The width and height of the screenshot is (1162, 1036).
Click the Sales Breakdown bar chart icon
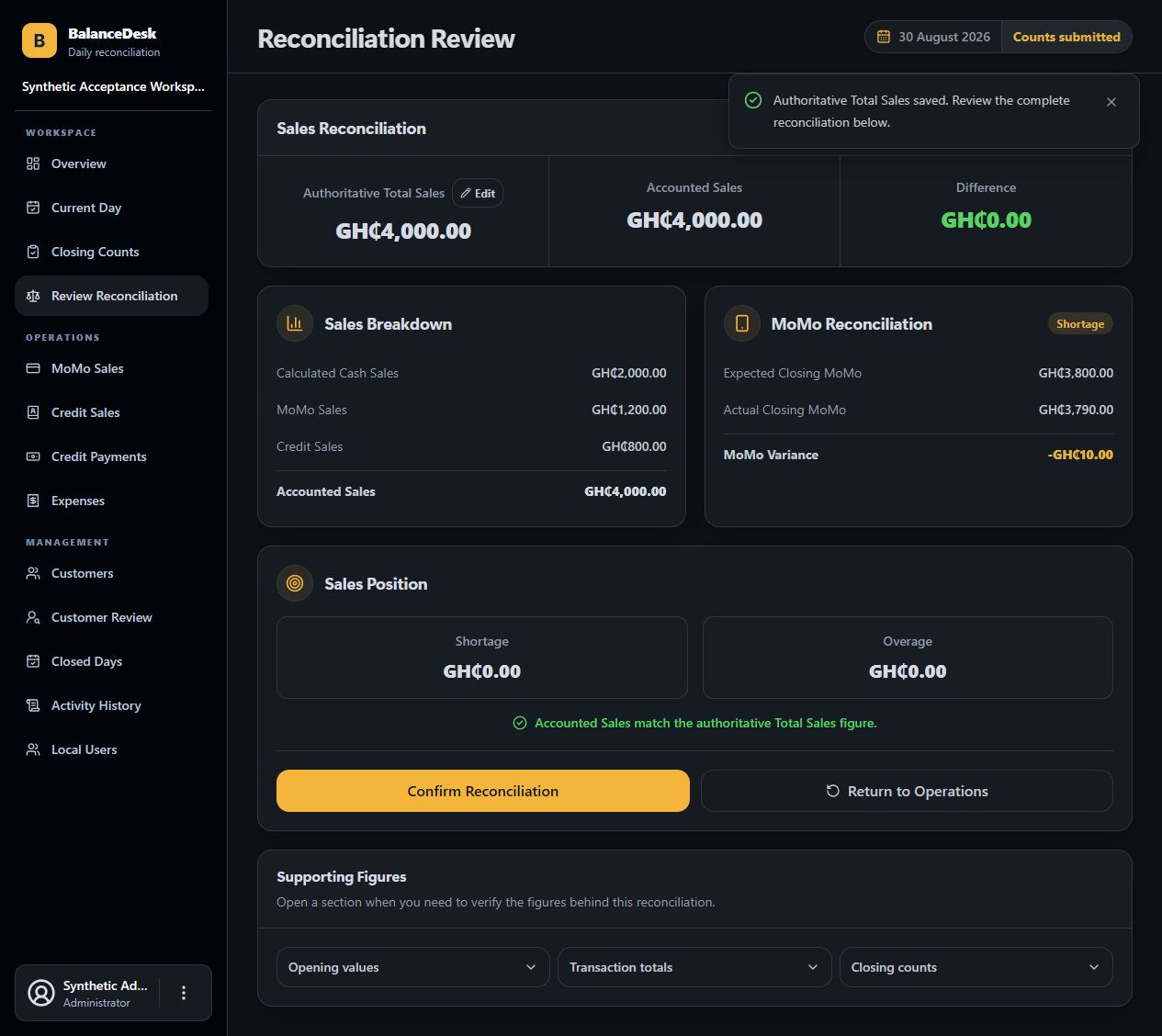[x=295, y=323]
